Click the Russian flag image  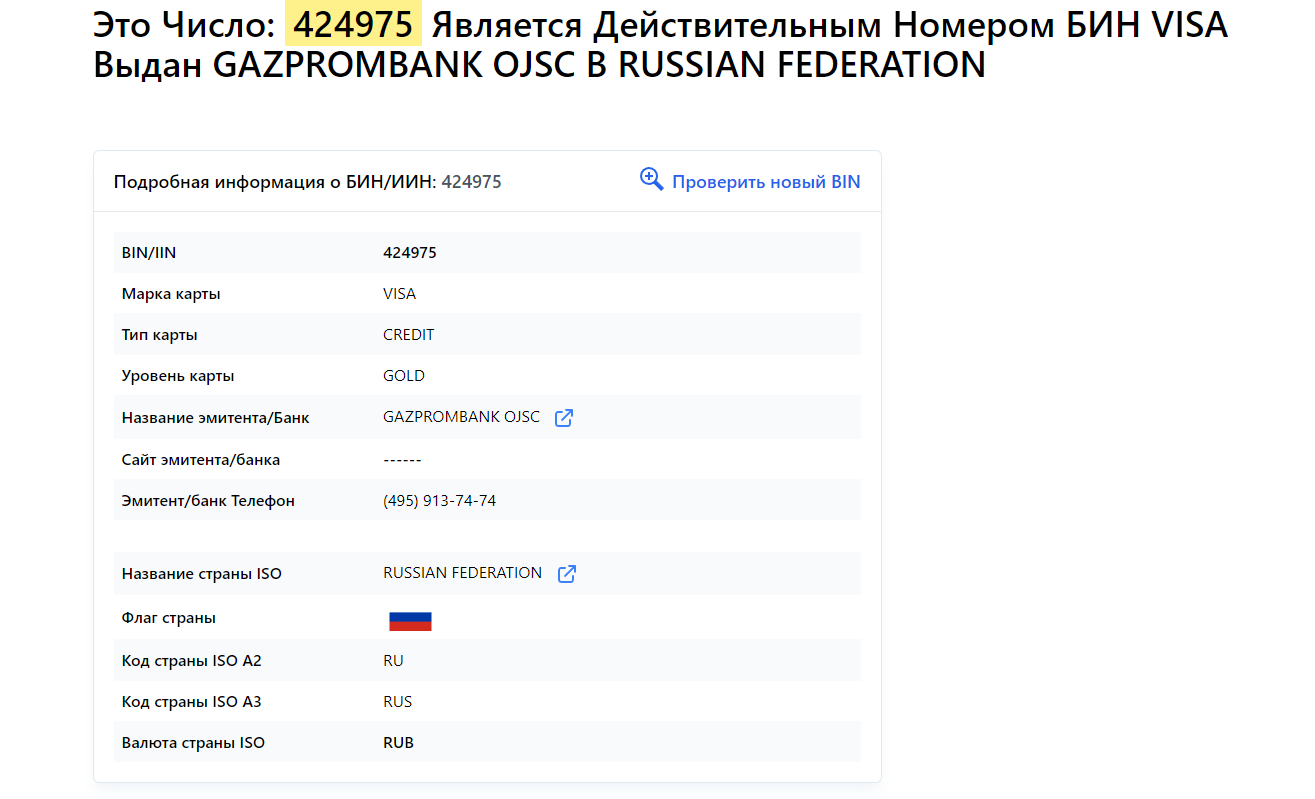click(410, 621)
